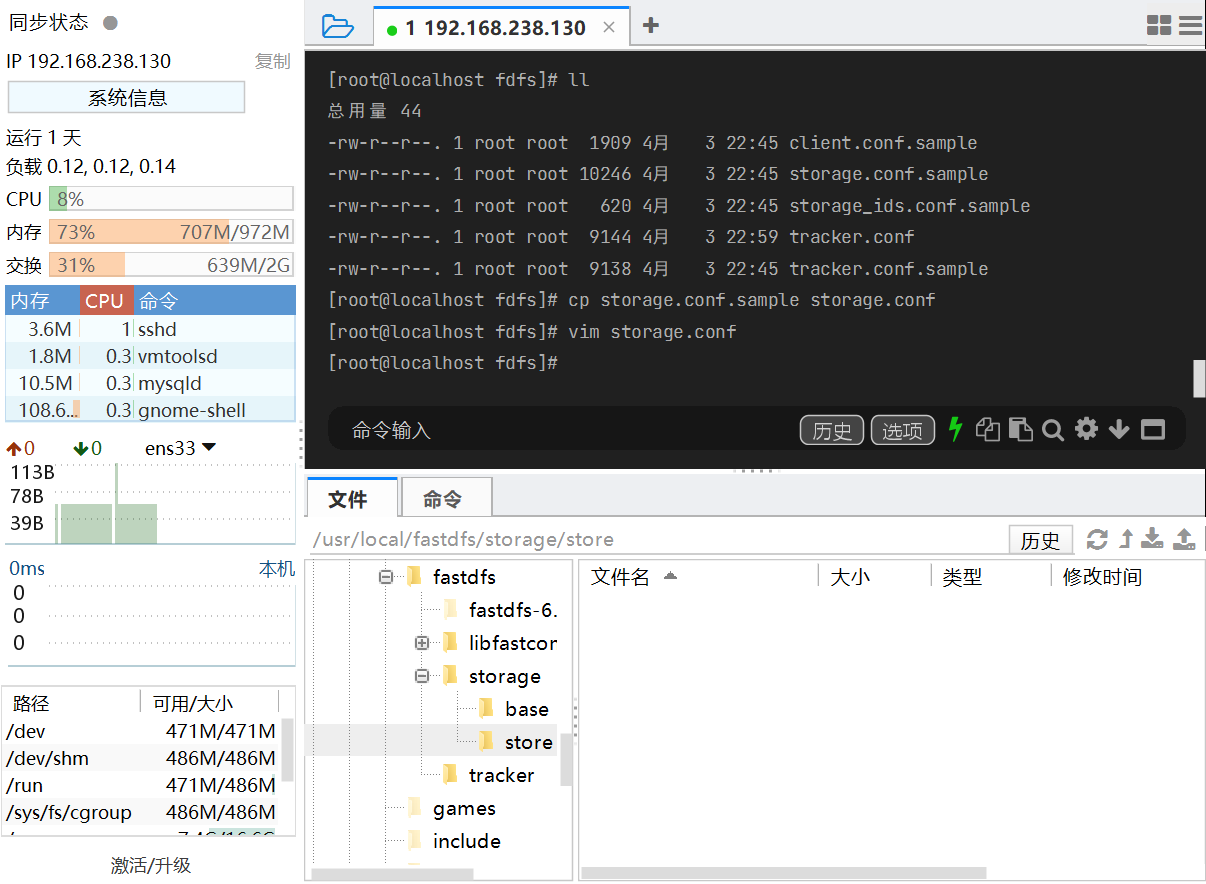The width and height of the screenshot is (1206, 884).
Task: Click the 系统信息 button
Action: point(127,97)
